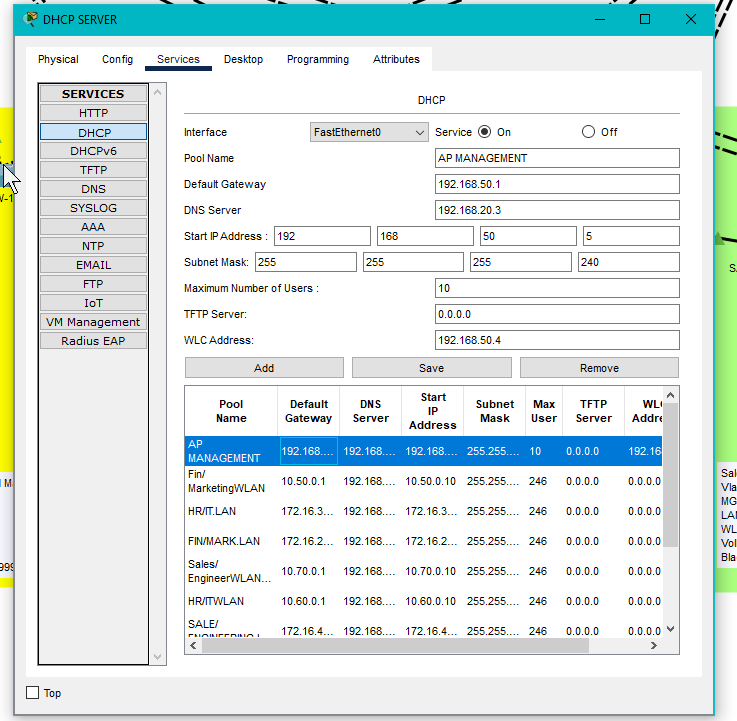Enable the Service On radio button

tap(485, 132)
